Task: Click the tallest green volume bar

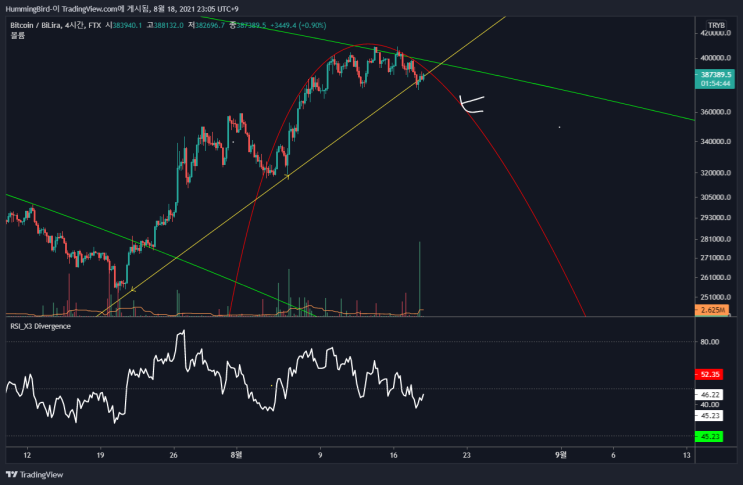Action: click(419, 278)
